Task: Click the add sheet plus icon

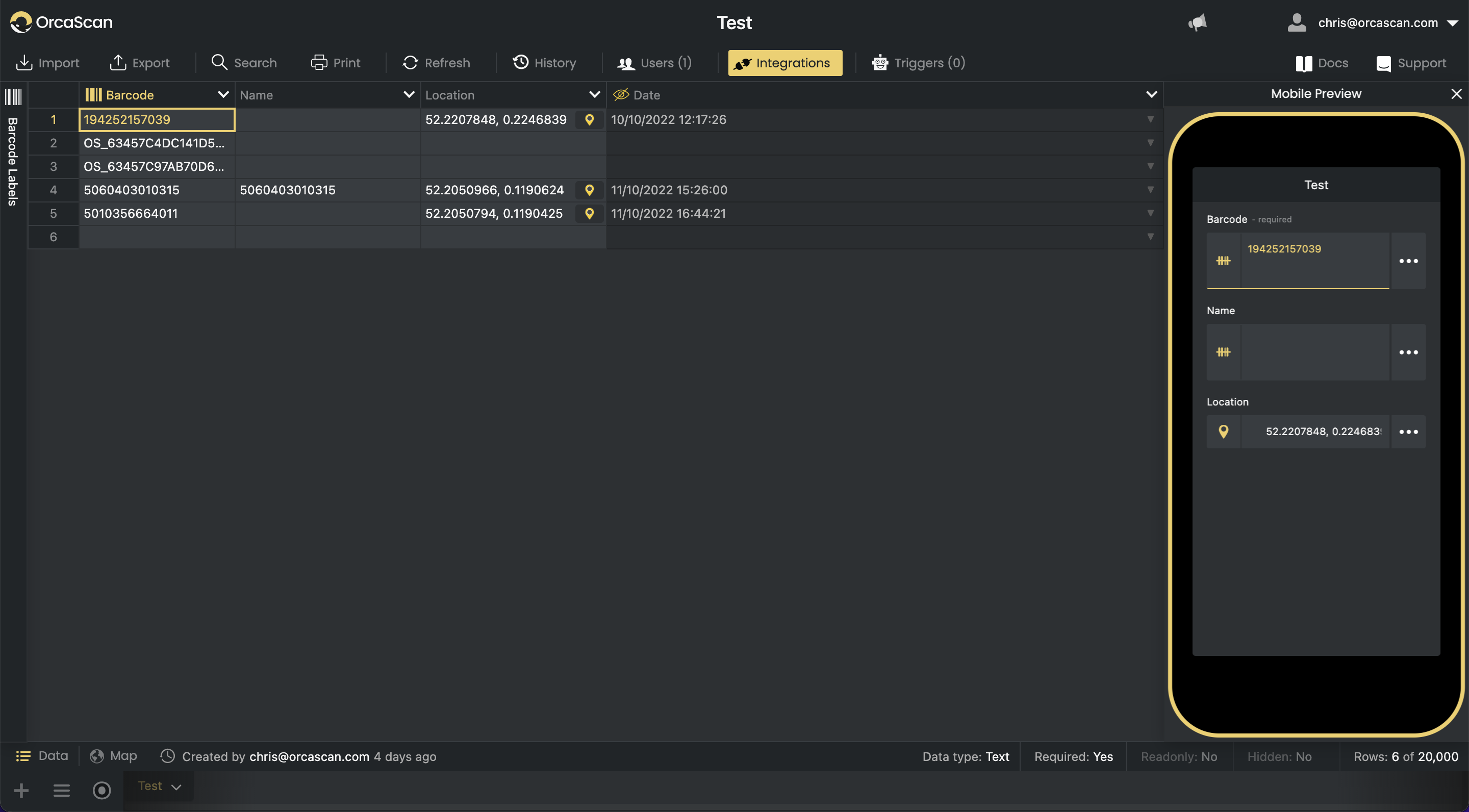Action: (x=21, y=791)
